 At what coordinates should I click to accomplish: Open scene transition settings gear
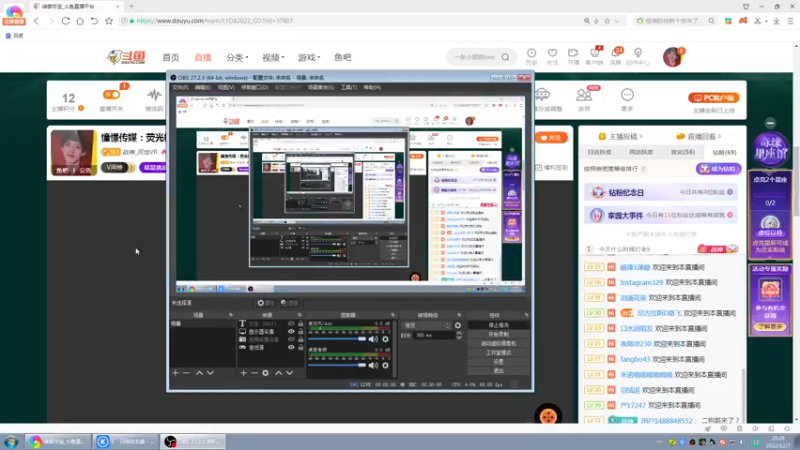click(458, 326)
